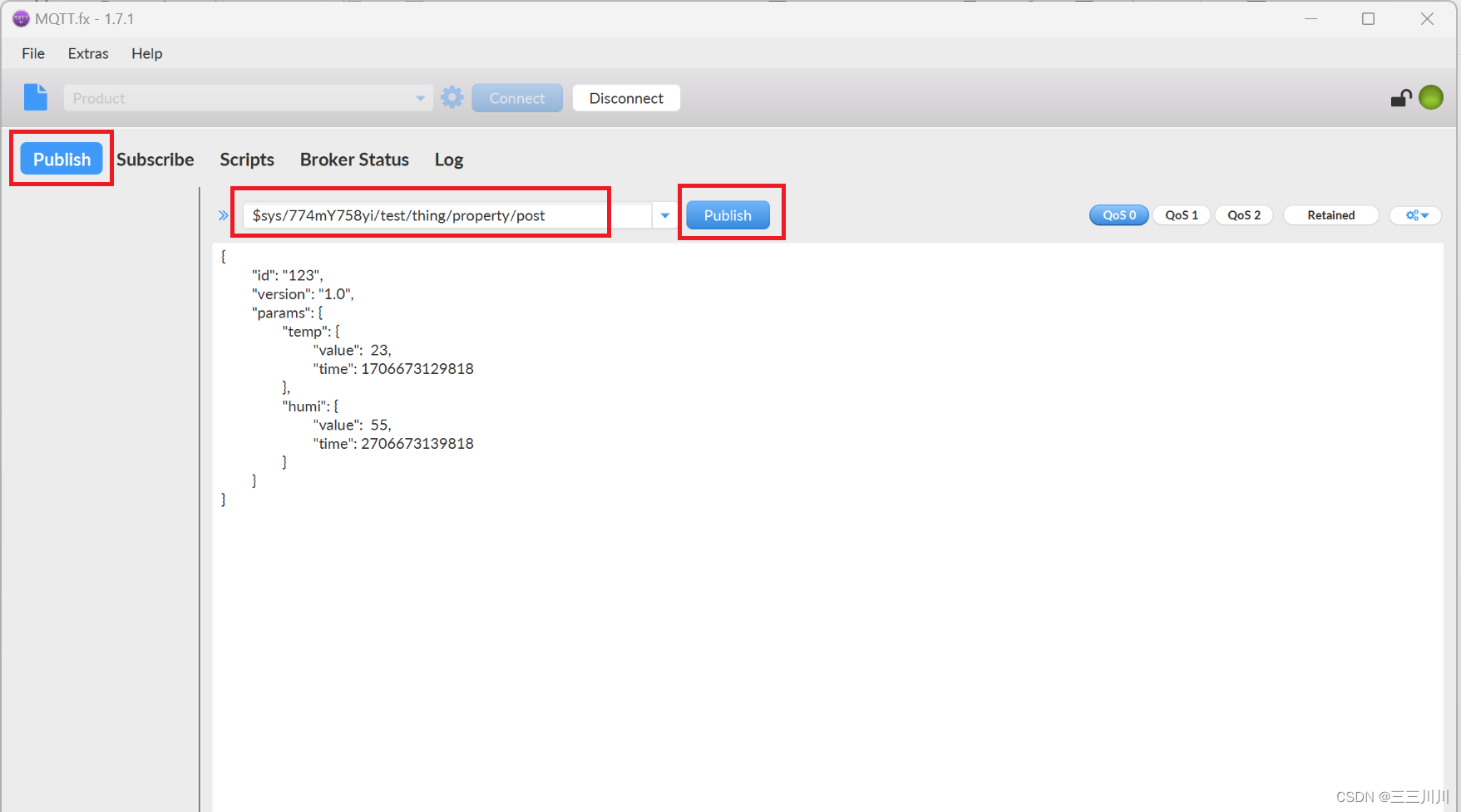Click the time value 2706673139818
Screen dimensions: 1461x812
coord(417,443)
